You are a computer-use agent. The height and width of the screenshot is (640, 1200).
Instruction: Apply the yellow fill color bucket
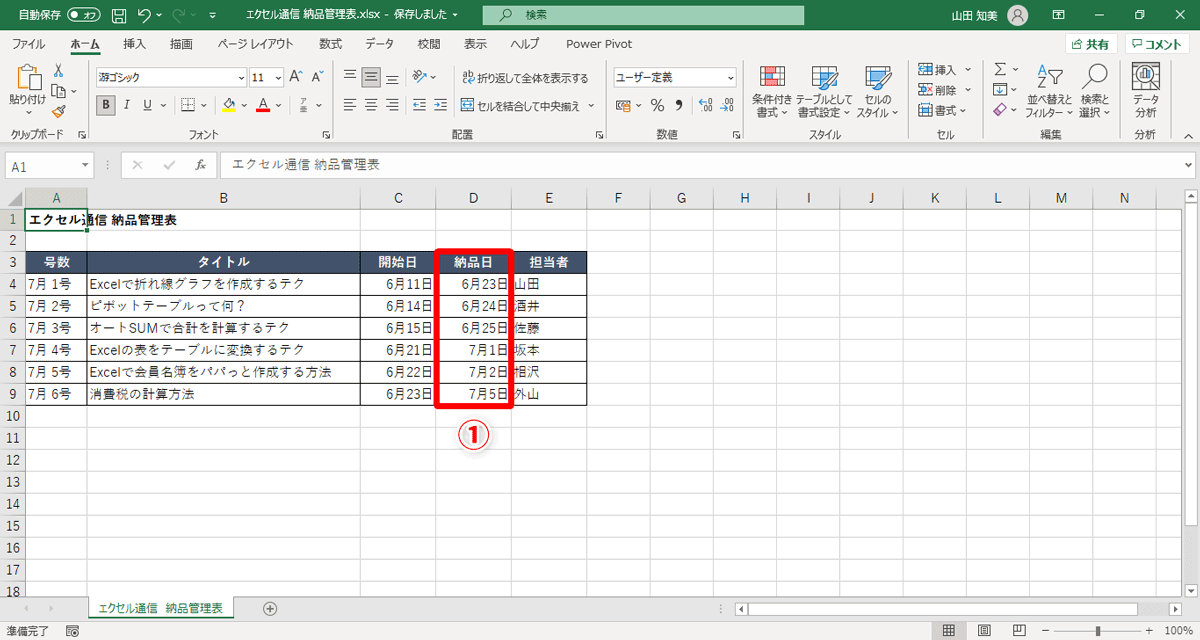pos(229,104)
